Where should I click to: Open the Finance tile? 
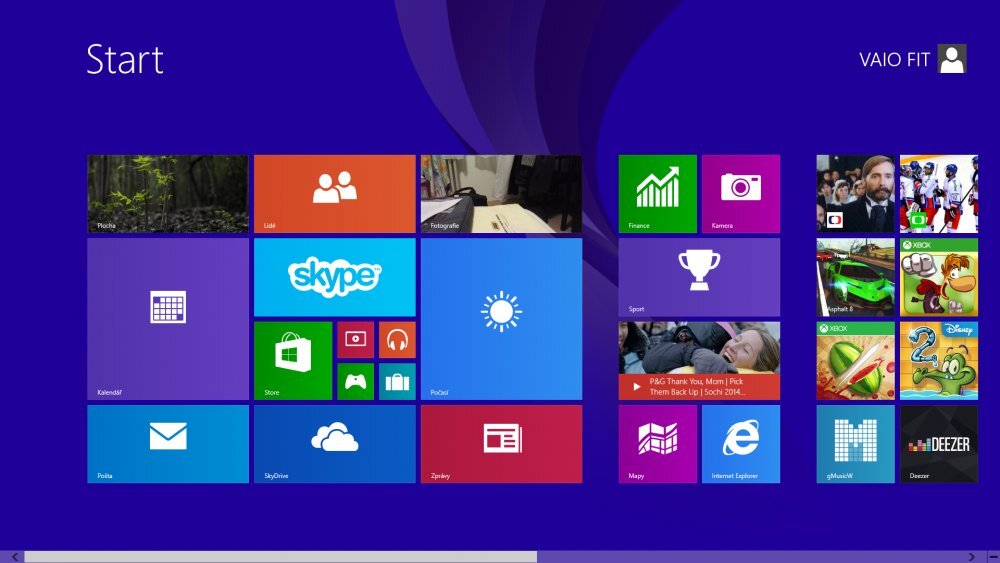pyautogui.click(x=658, y=194)
